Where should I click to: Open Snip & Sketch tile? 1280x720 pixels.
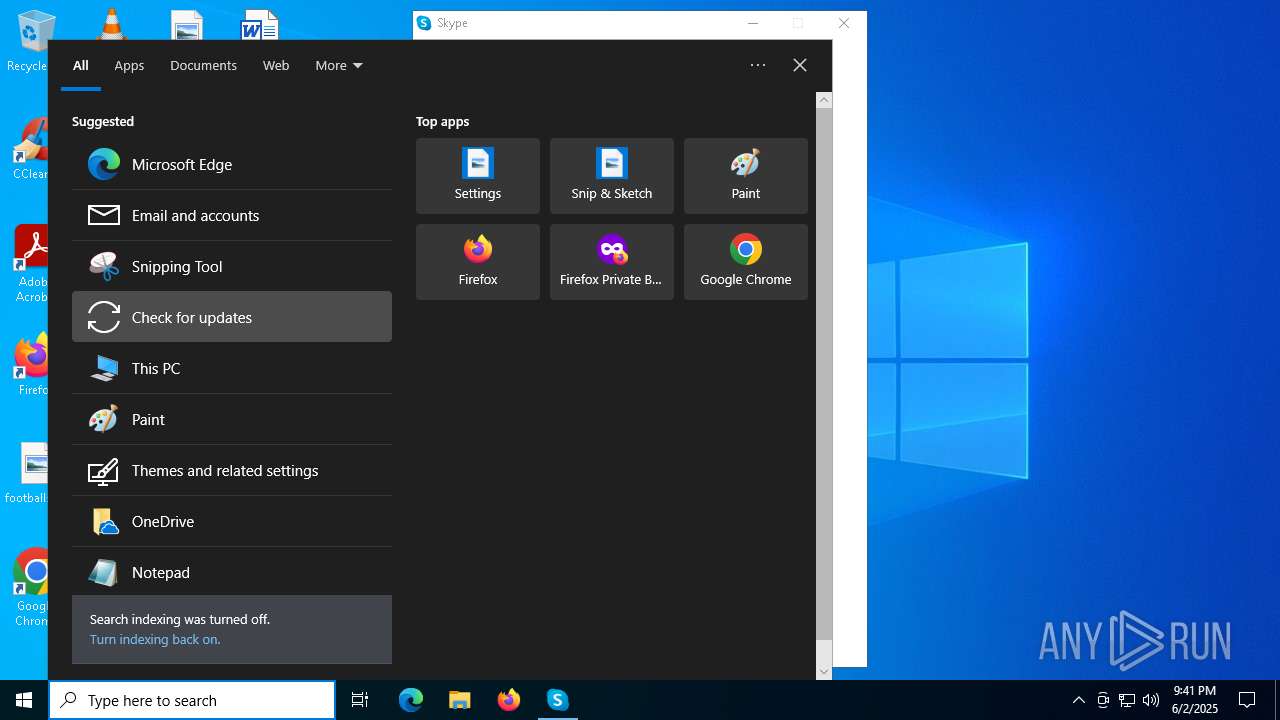pos(612,176)
